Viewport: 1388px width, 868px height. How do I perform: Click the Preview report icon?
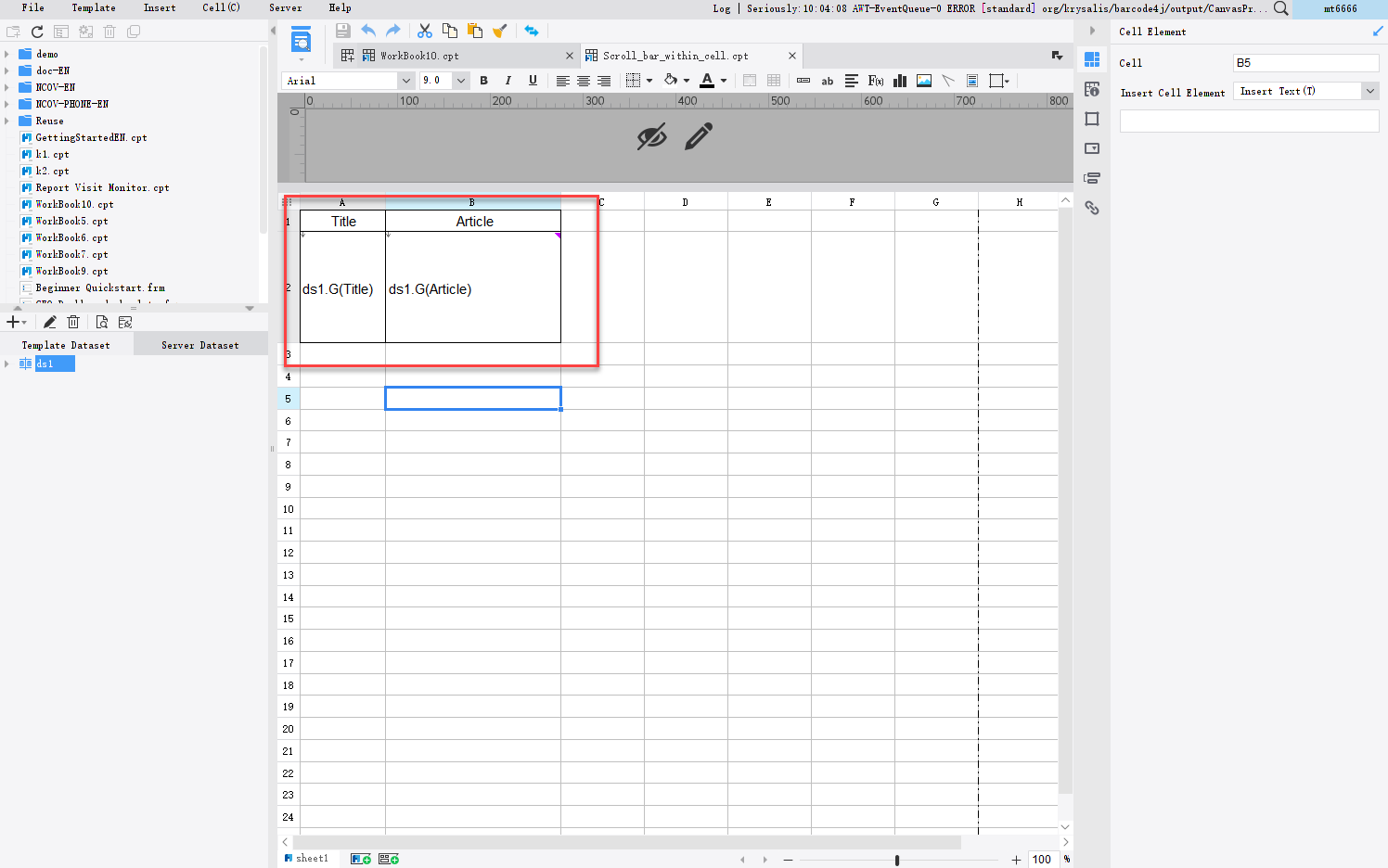point(302,41)
